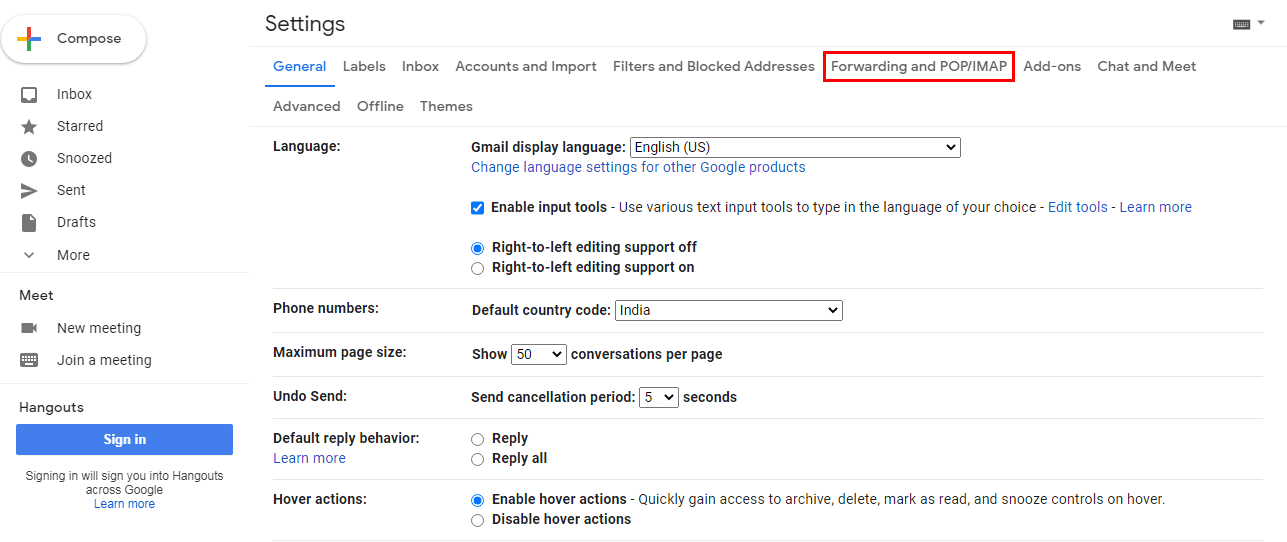
Task: Select the Starred star icon
Action: pyautogui.click(x=29, y=127)
